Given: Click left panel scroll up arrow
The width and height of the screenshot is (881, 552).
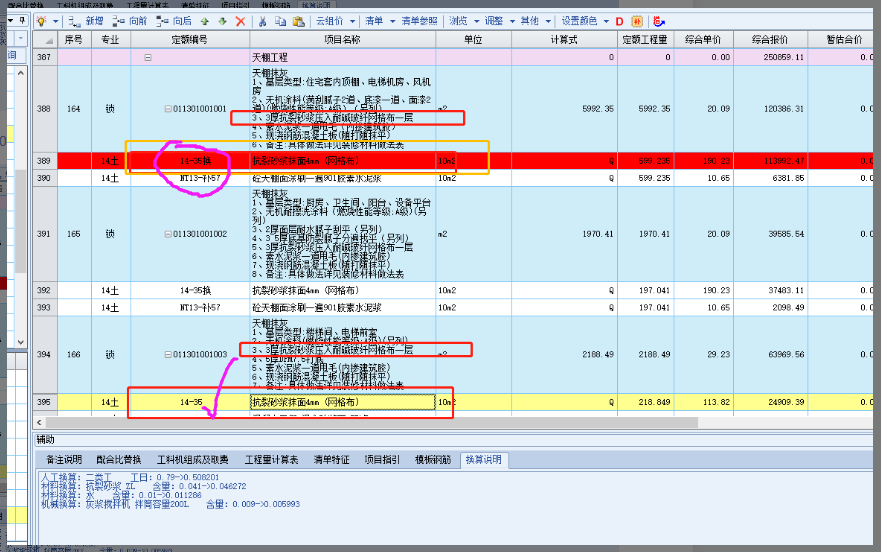Looking at the screenshot, I should pos(21,73).
